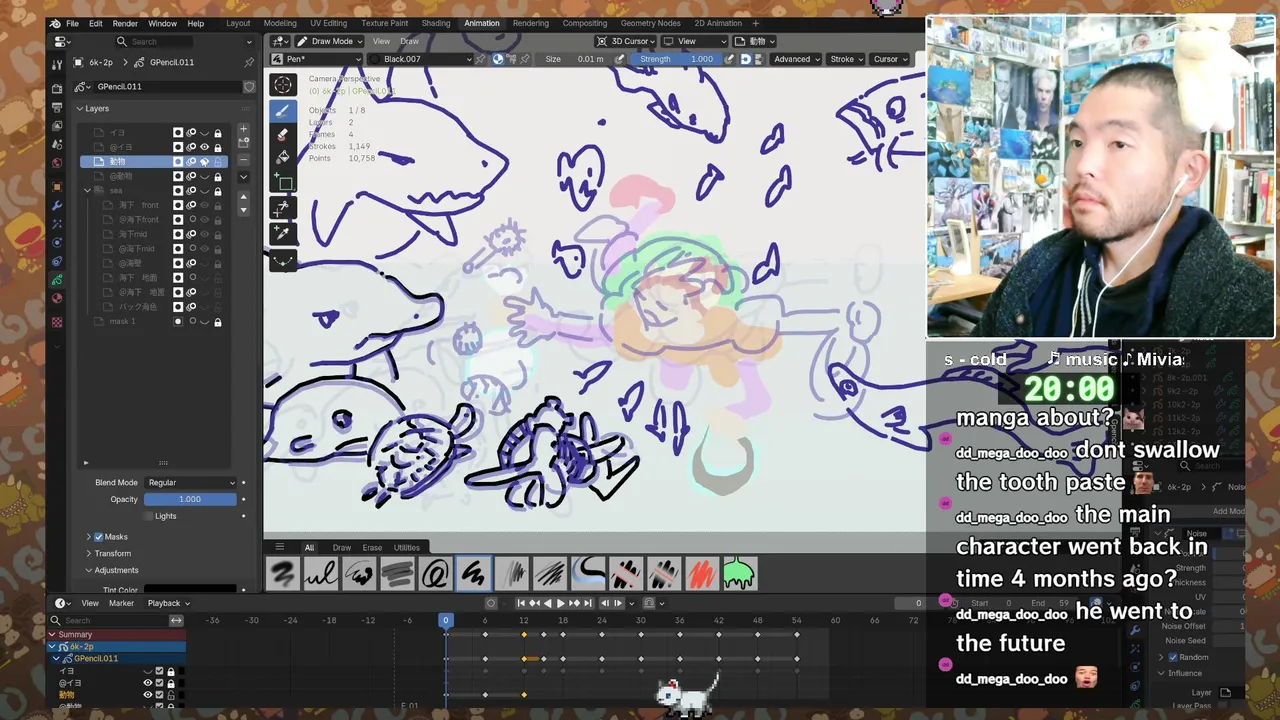Select the 3D Cursor tool in viewport toolbar

[283, 86]
